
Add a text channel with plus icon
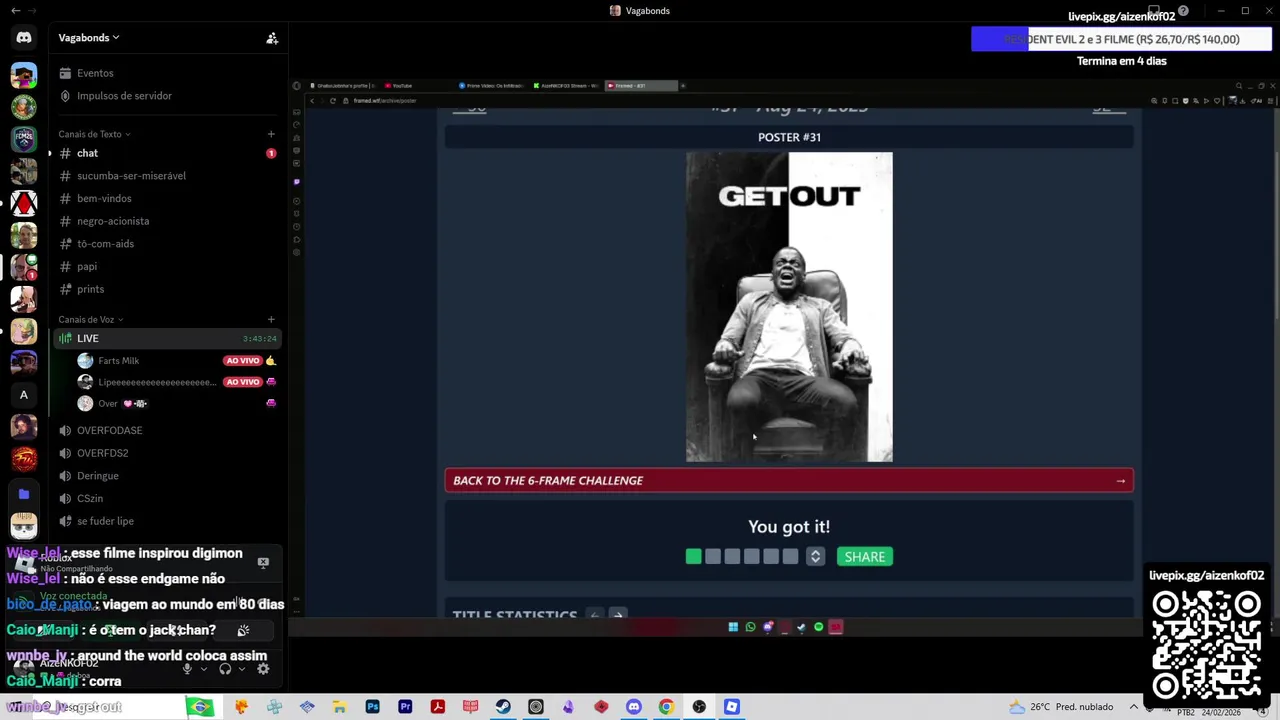click(x=271, y=134)
